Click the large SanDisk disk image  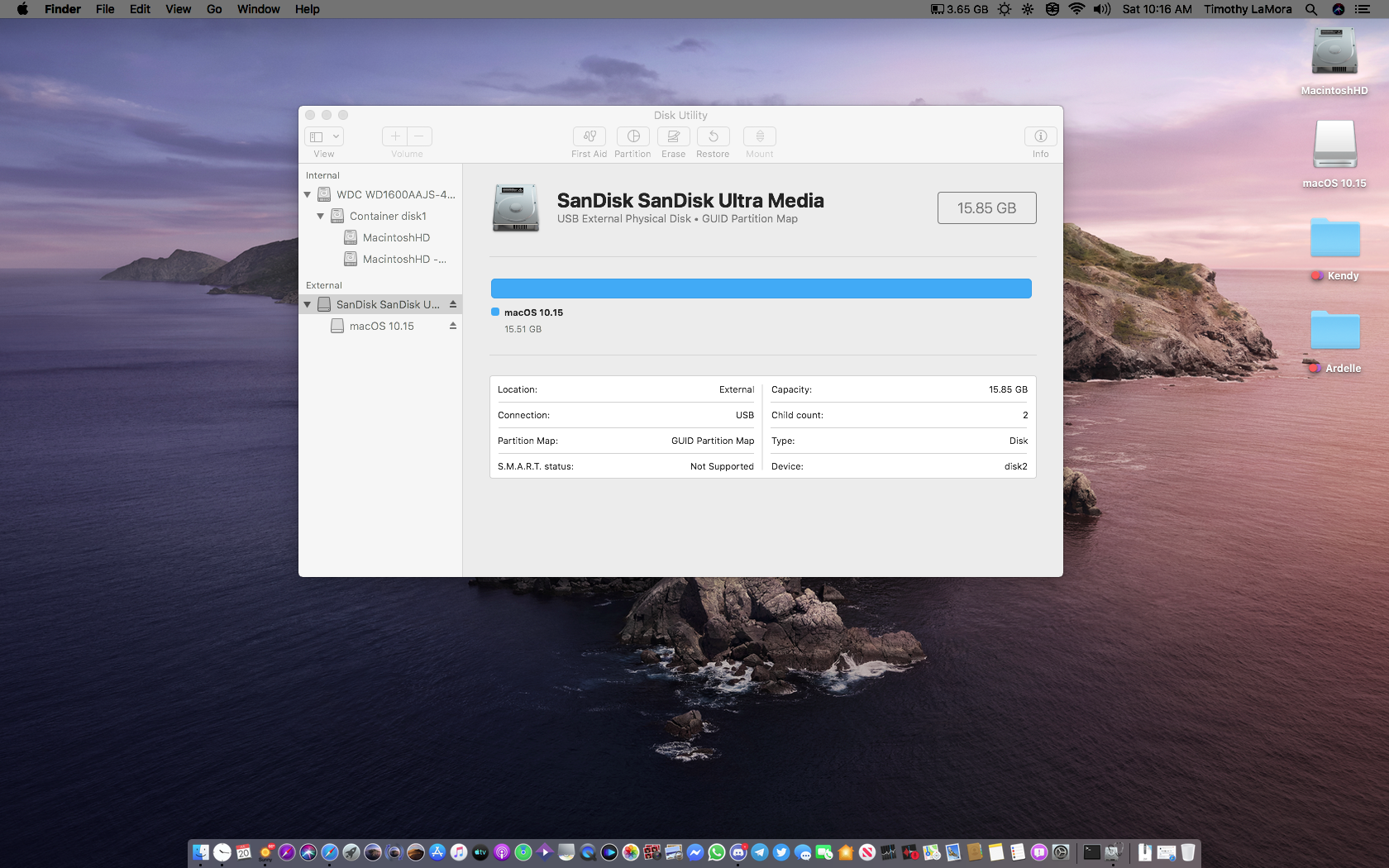click(x=516, y=207)
